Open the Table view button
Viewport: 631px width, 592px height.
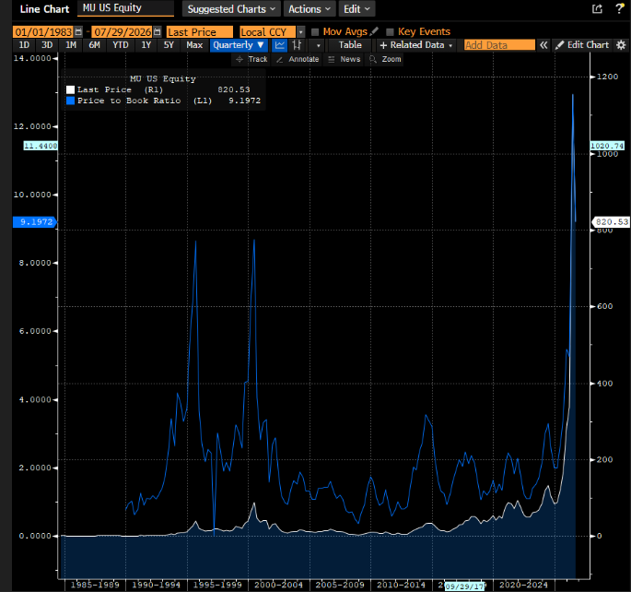[x=350, y=45]
